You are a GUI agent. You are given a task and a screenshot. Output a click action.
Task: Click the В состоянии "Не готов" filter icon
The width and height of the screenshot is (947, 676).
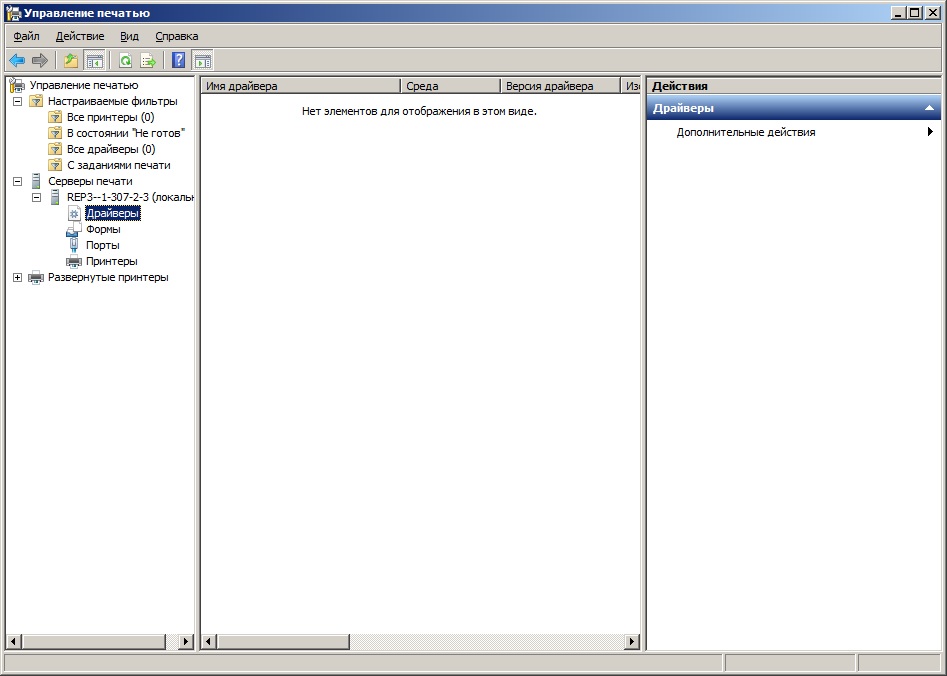point(55,133)
